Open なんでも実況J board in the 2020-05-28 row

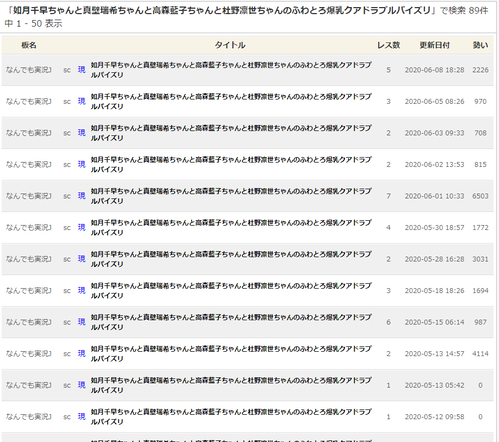(x=29, y=259)
